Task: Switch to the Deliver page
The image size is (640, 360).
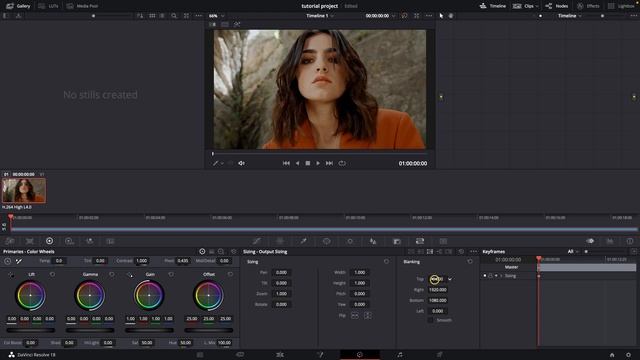Action: (x=440, y=355)
